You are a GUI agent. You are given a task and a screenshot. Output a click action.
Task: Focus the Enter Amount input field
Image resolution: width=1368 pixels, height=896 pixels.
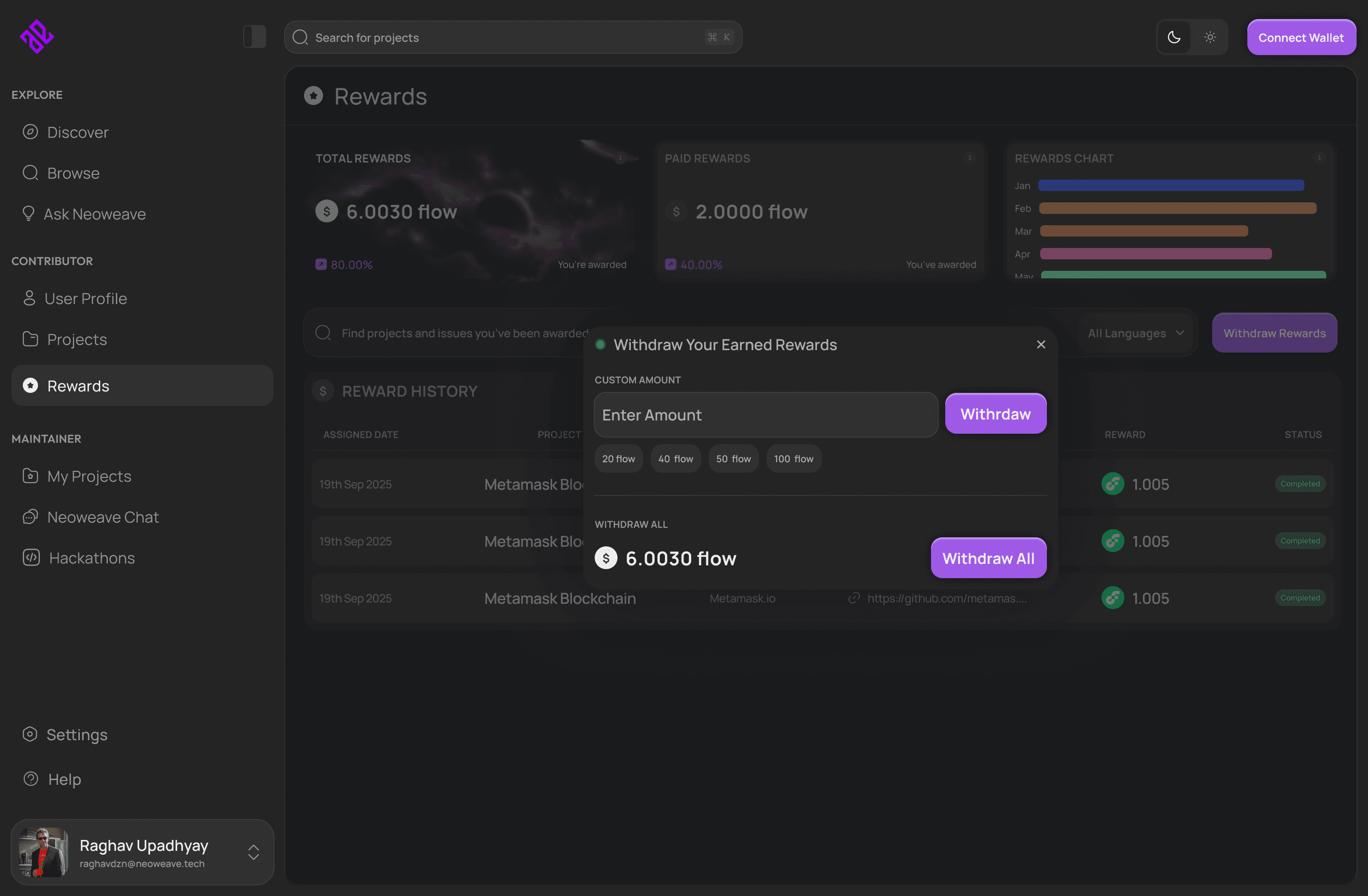tap(766, 415)
